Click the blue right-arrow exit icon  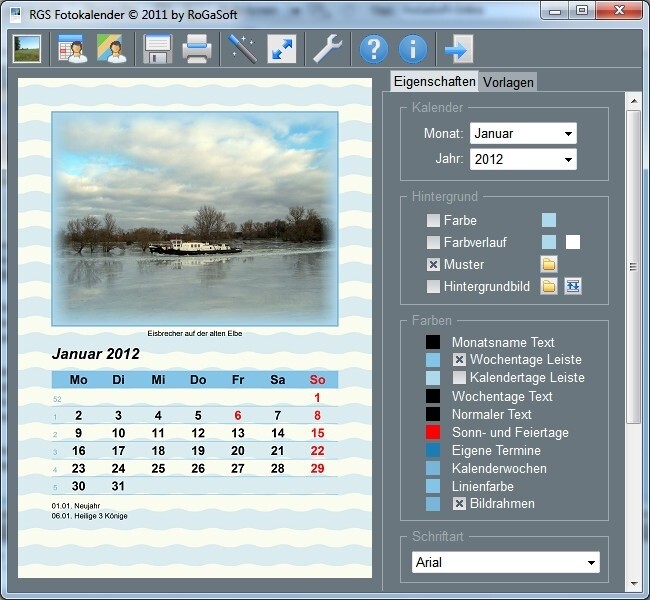(x=458, y=49)
